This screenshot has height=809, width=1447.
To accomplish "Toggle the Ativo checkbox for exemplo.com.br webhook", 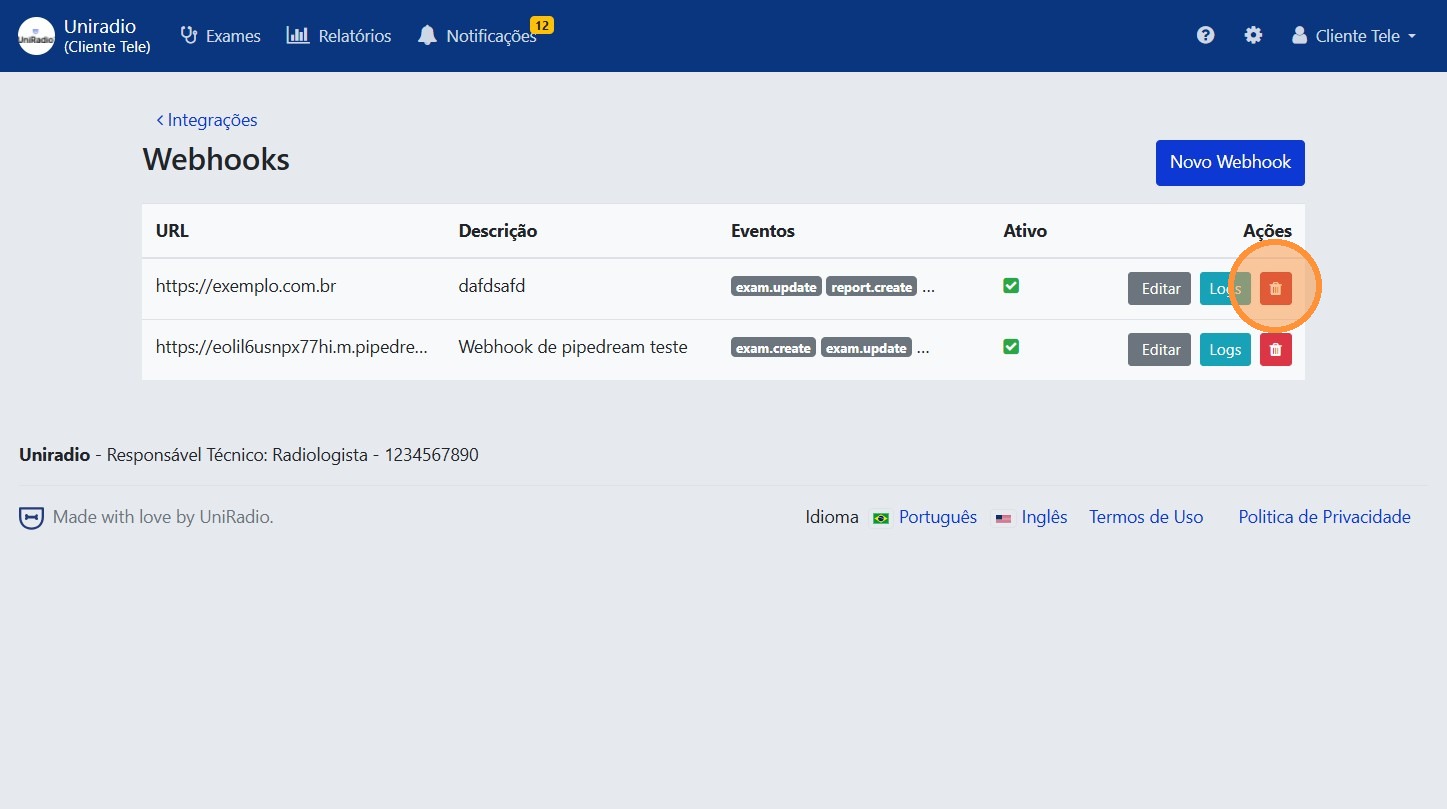I will [1011, 285].
